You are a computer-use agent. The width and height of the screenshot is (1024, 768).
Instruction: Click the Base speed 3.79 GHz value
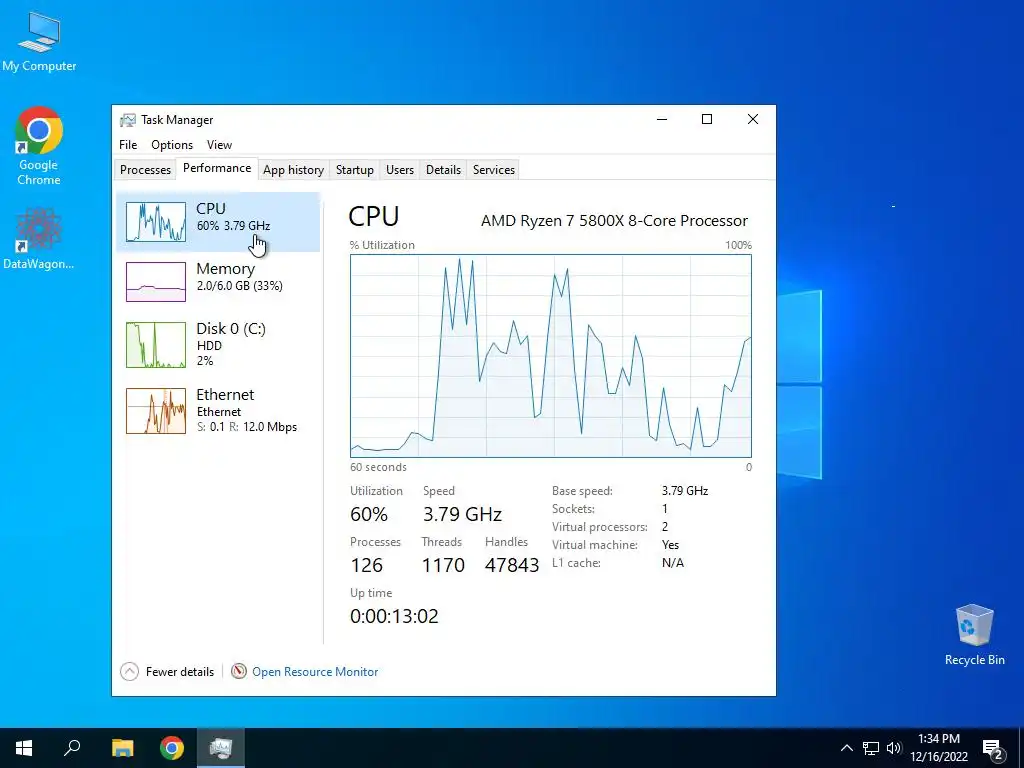pos(684,491)
